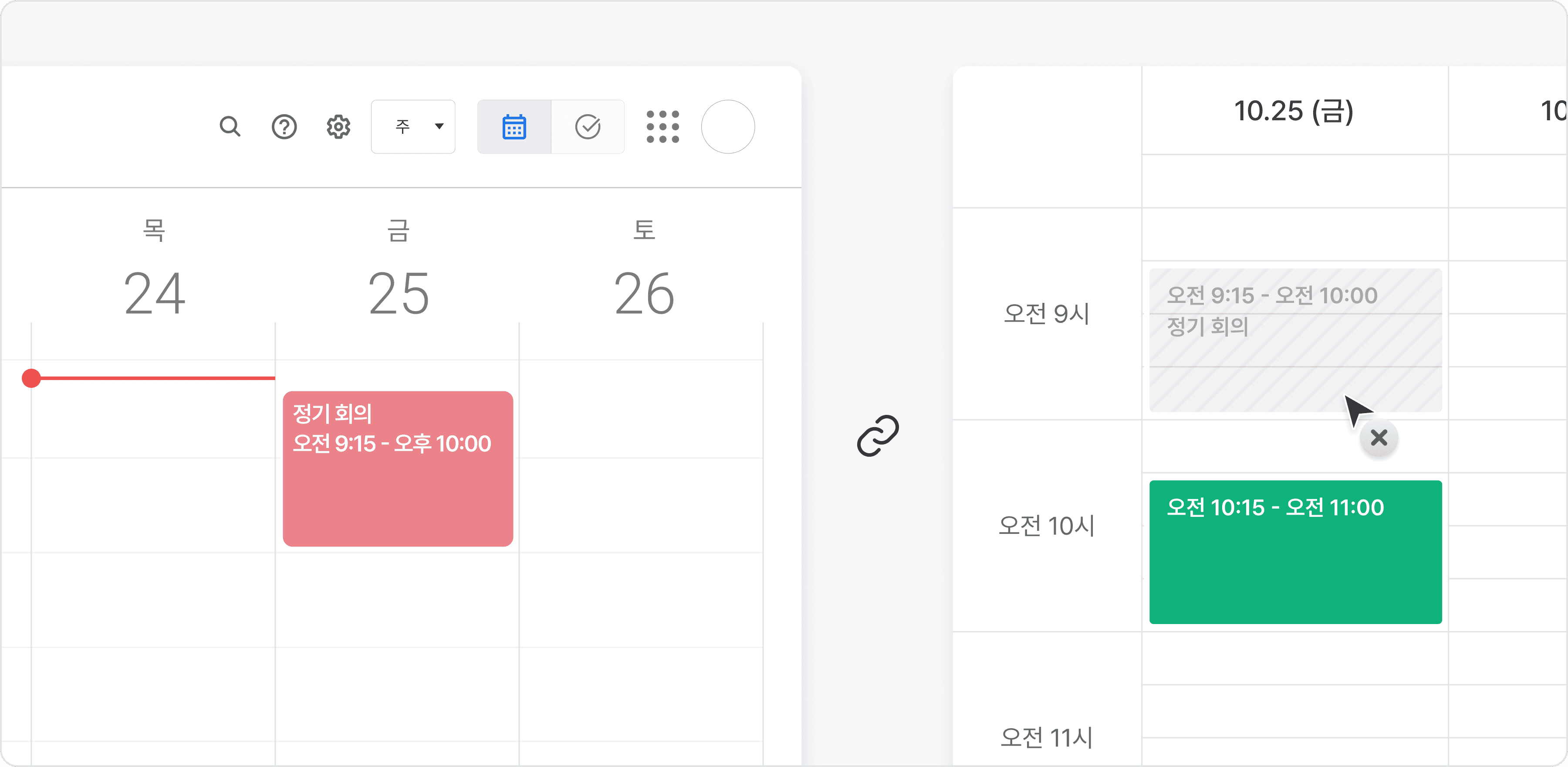Viewport: 1568px width, 767px height.
Task: Select the green 오전 10:15 event block
Action: pos(1295,551)
